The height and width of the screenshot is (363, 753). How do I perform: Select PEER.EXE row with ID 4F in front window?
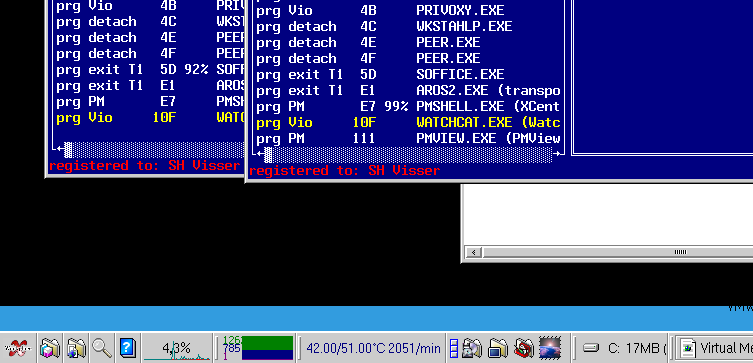click(408, 58)
